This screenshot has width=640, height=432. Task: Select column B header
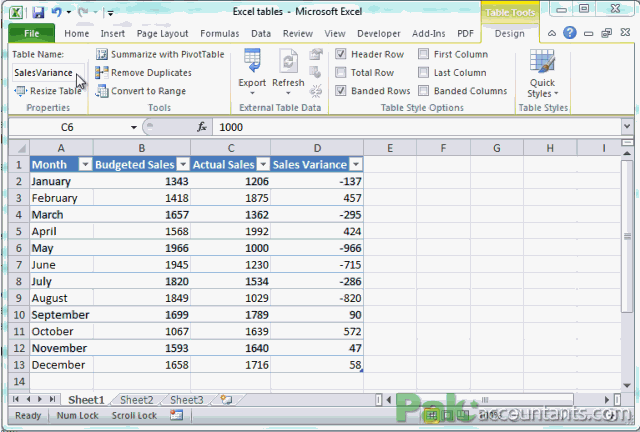[142, 148]
